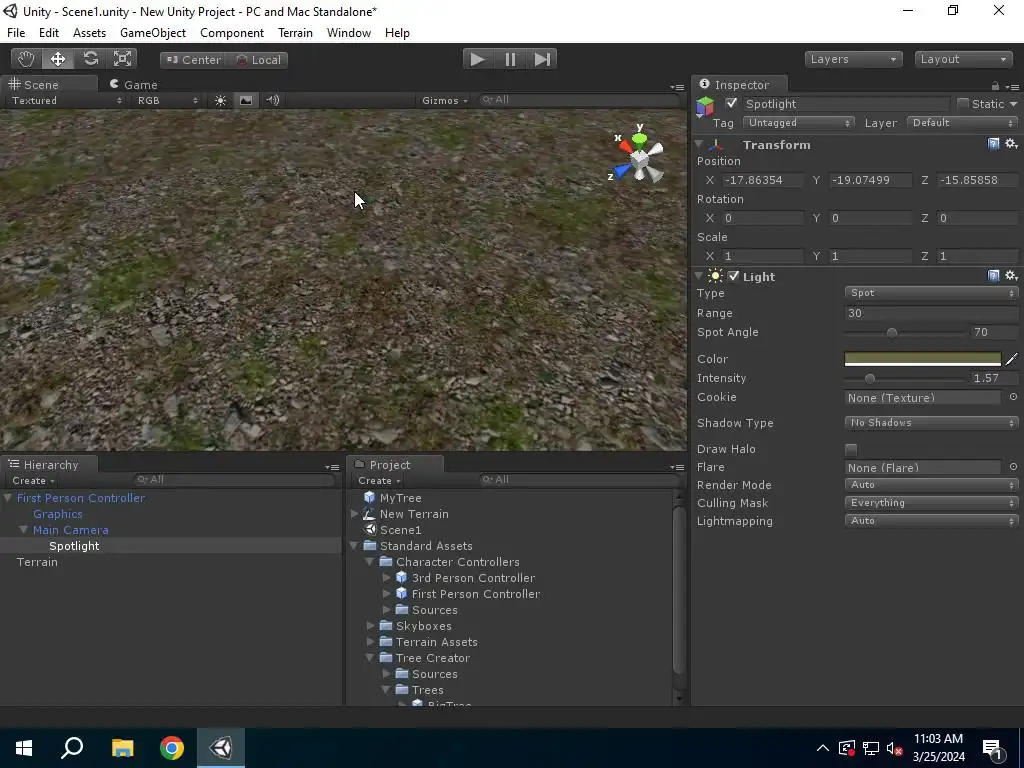Open the Light Type Spot dropdown

(931, 293)
